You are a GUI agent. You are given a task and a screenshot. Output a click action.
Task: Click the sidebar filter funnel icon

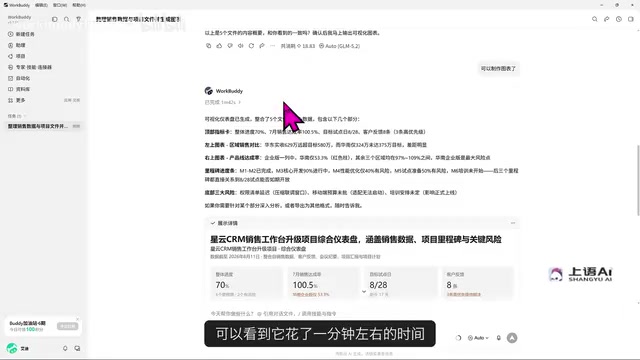point(78,19)
